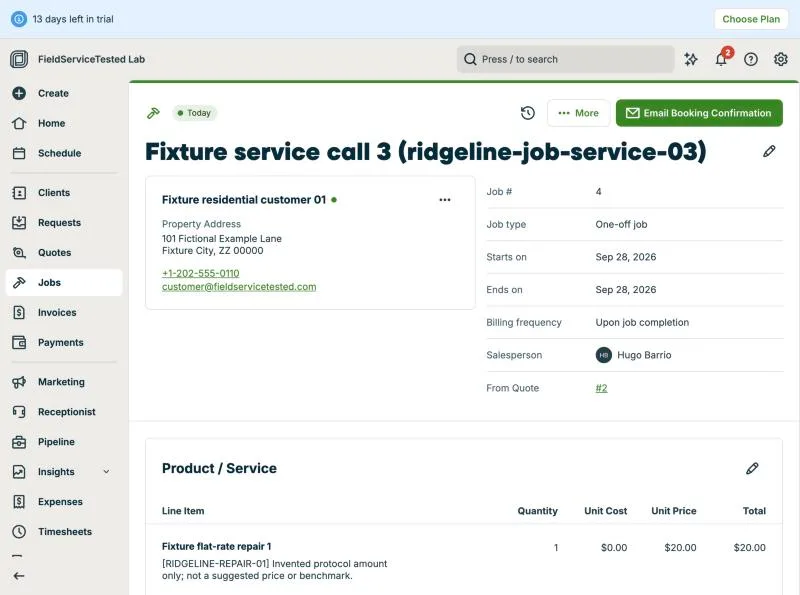This screenshot has width=800, height=595.
Task: Click Starts on Sep 28, 2026 value
Action: pos(626,257)
